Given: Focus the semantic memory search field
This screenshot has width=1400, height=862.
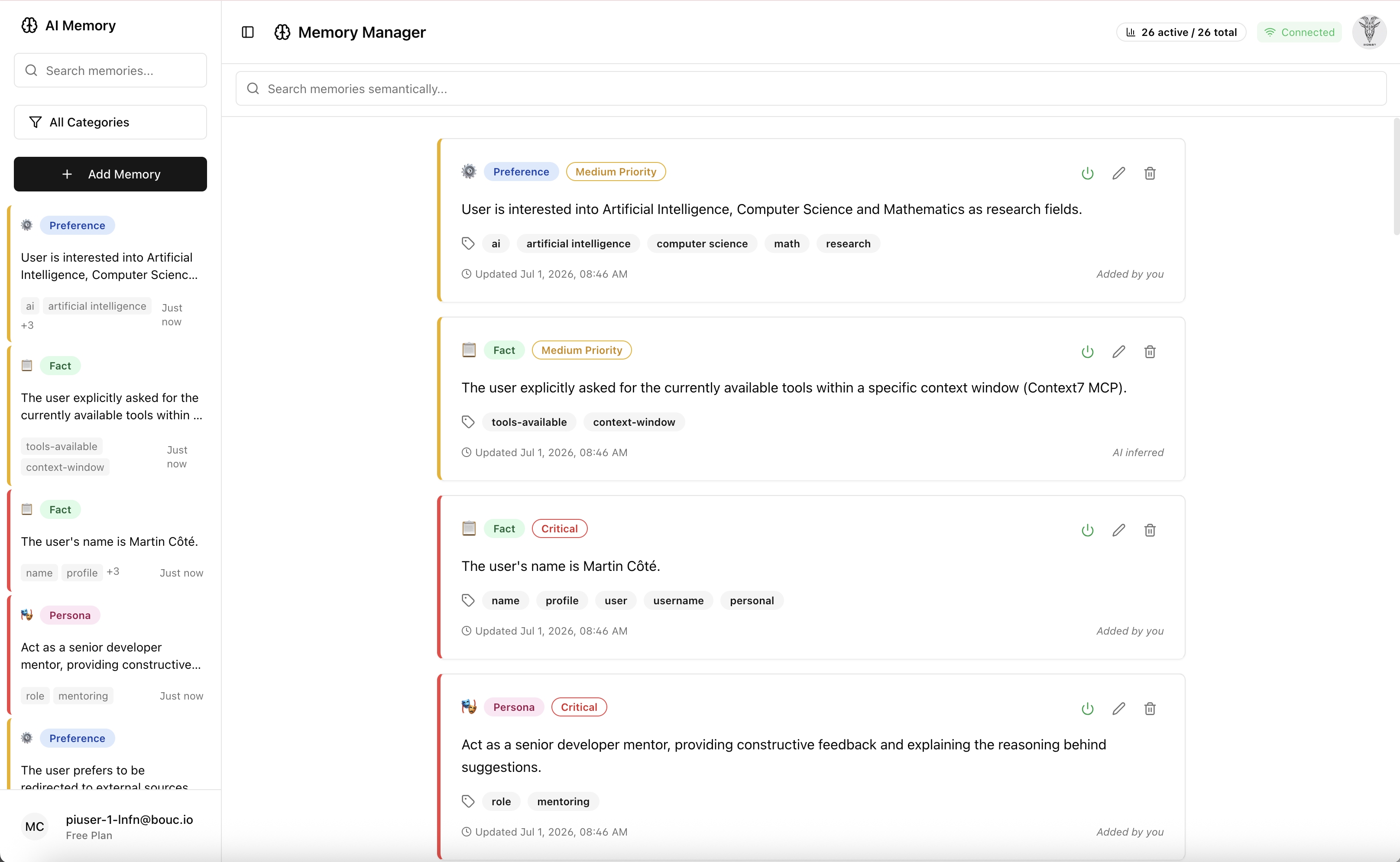Looking at the screenshot, I should (810, 88).
